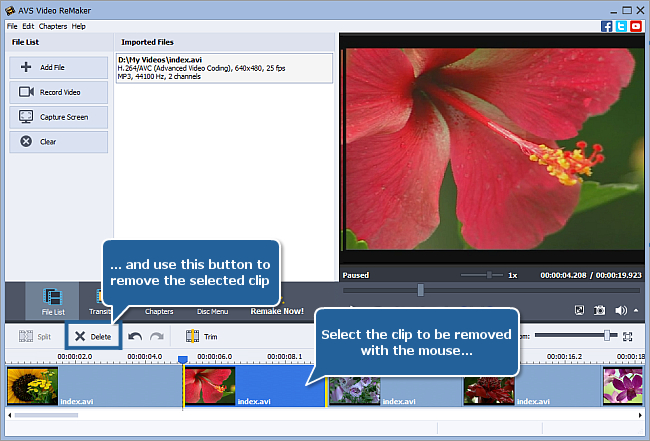Image resolution: width=650 pixels, height=441 pixels.
Task: Switch to the Disc Menu tab
Action: pos(212,311)
